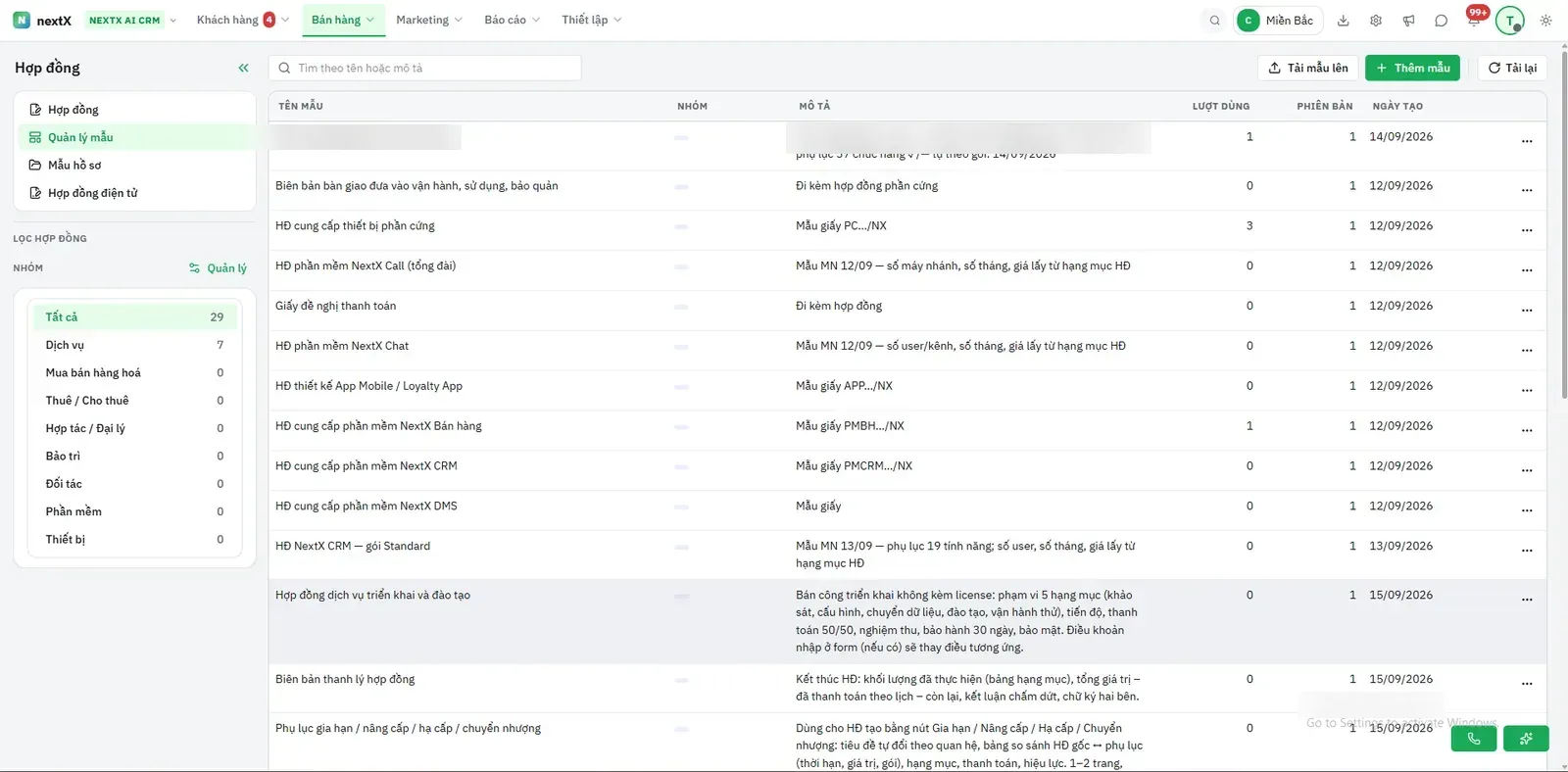
Task: Collapse the Hợp đồng sidebar panel
Action: tap(243, 68)
